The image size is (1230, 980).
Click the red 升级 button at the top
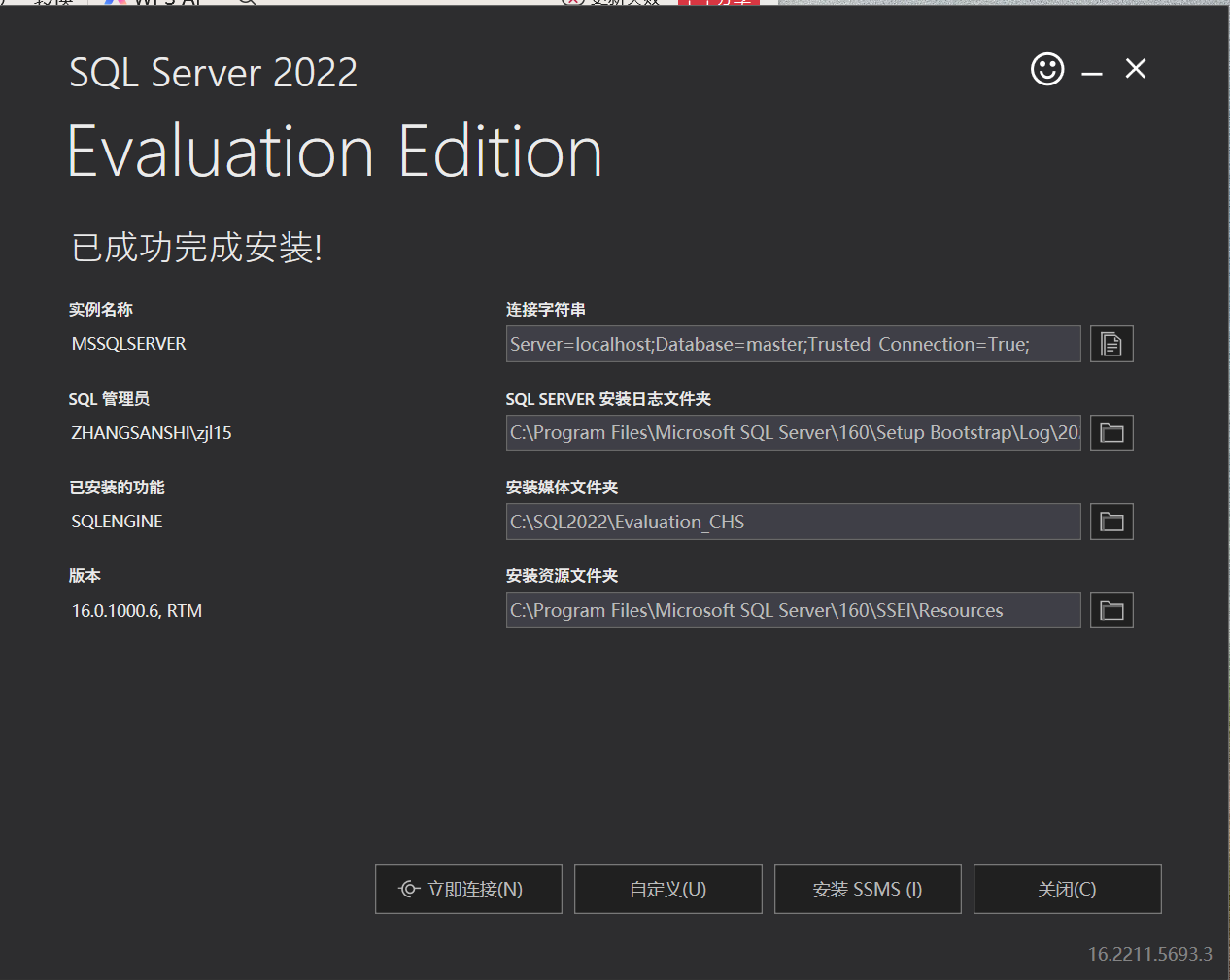click(x=718, y=3)
